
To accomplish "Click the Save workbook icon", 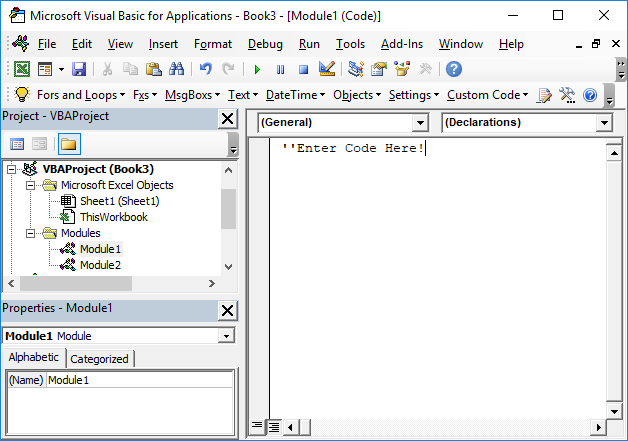I will click(x=79, y=69).
